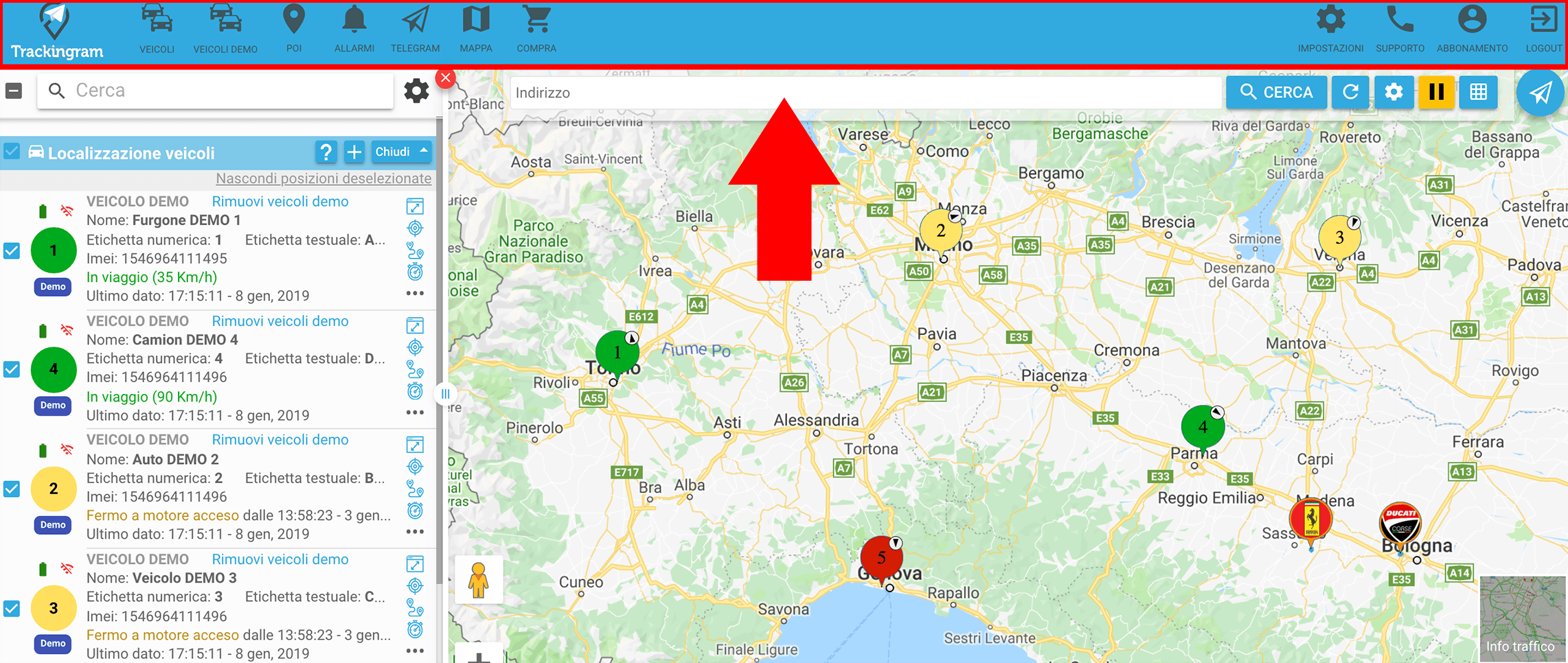
Task: Click yellow marker 2 in the list
Action: point(54,489)
